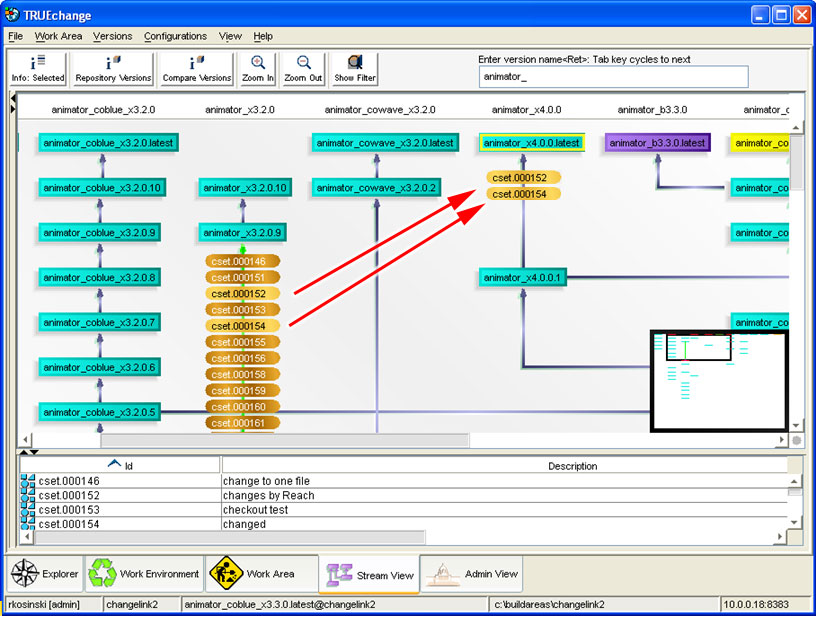This screenshot has width=816, height=617.
Task: Select the highlighted animator_x4.0.0.latest node
Action: (x=531, y=143)
